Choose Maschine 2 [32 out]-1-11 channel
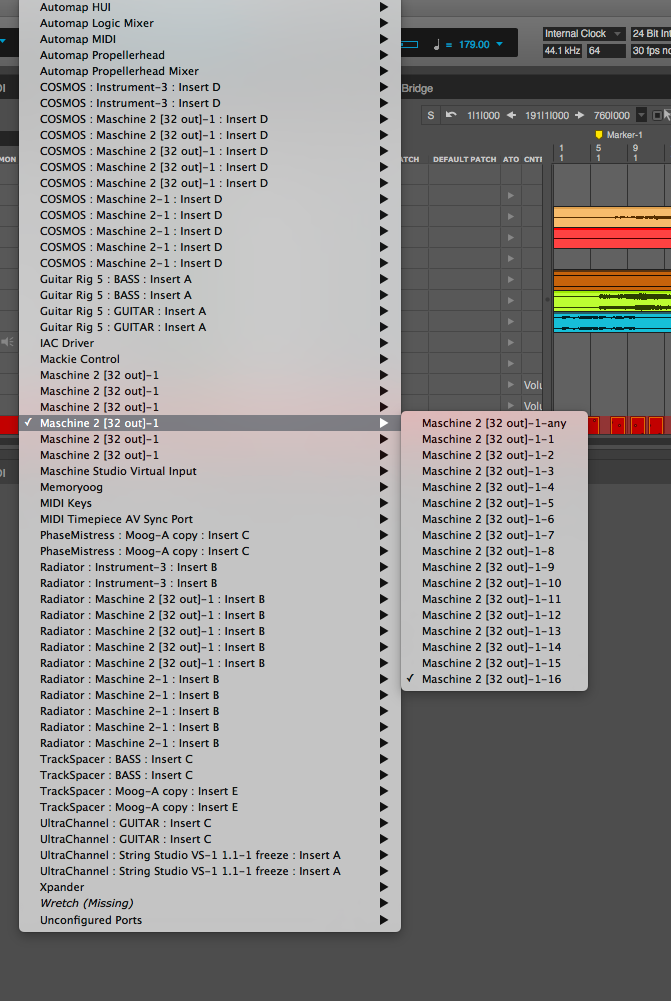 pyautogui.click(x=494, y=599)
